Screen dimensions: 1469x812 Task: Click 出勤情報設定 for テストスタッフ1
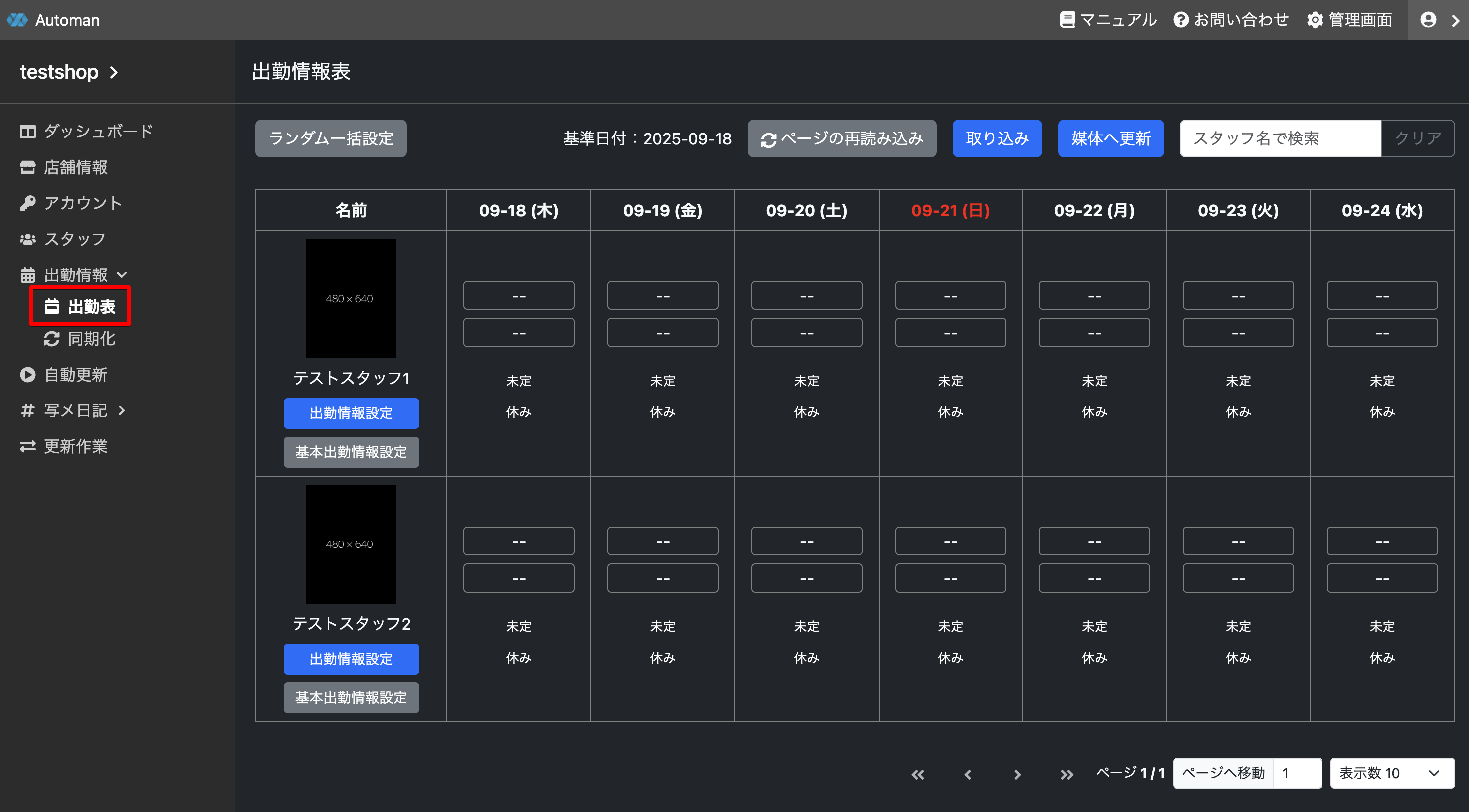point(351,413)
